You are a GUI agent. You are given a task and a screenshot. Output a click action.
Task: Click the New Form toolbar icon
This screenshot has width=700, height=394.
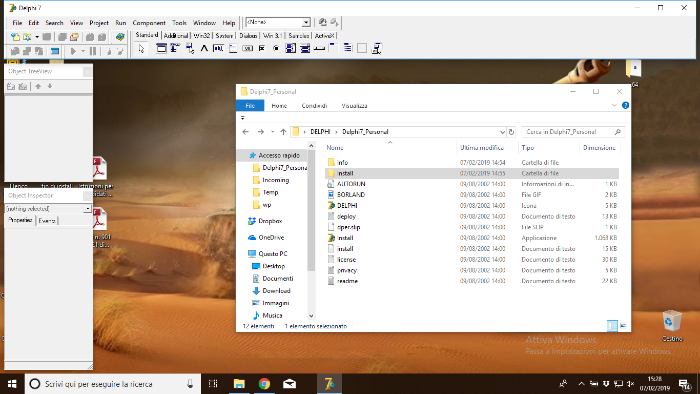pos(55,51)
